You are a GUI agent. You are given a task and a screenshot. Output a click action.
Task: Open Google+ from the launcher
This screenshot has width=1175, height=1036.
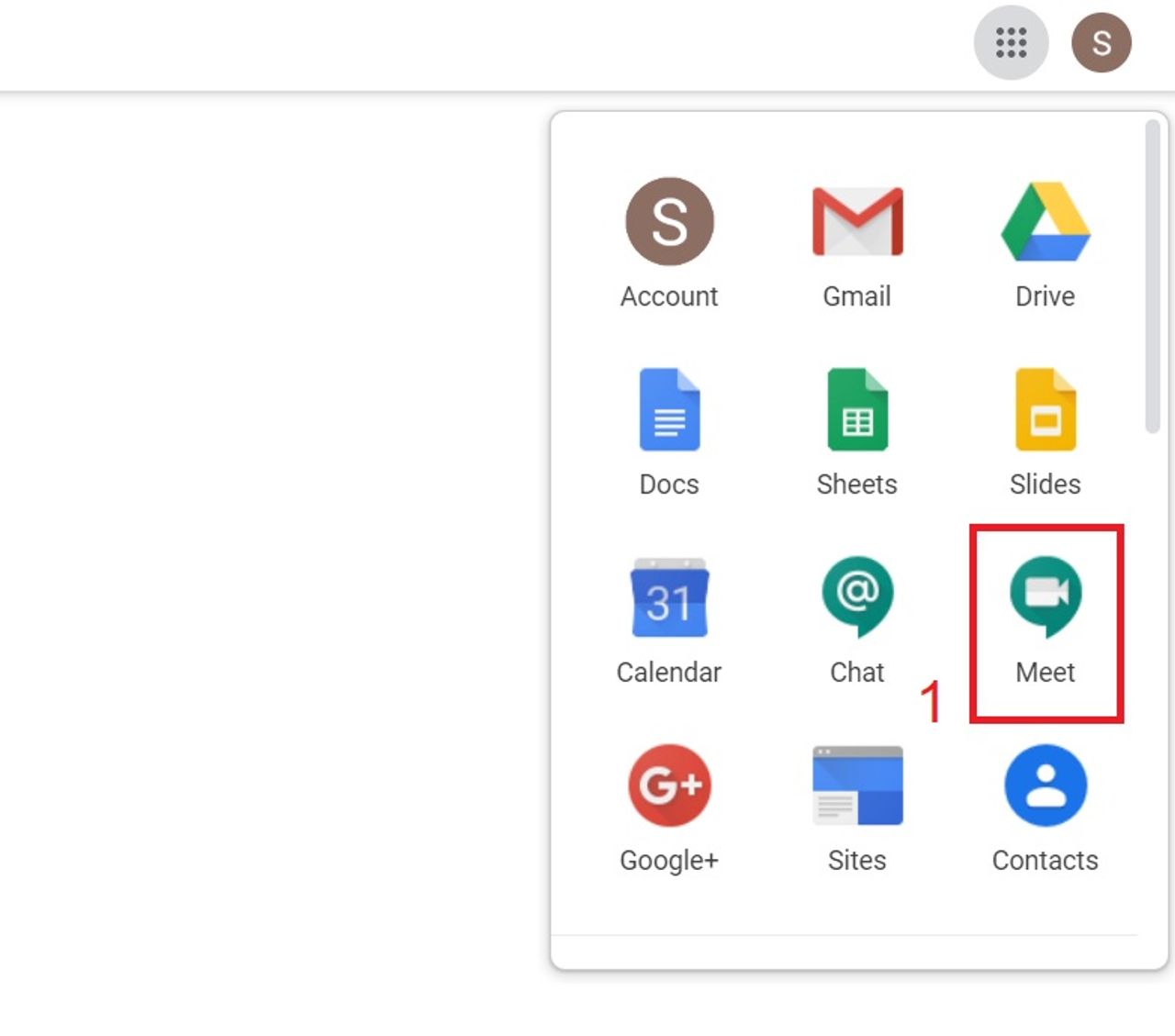point(669,785)
